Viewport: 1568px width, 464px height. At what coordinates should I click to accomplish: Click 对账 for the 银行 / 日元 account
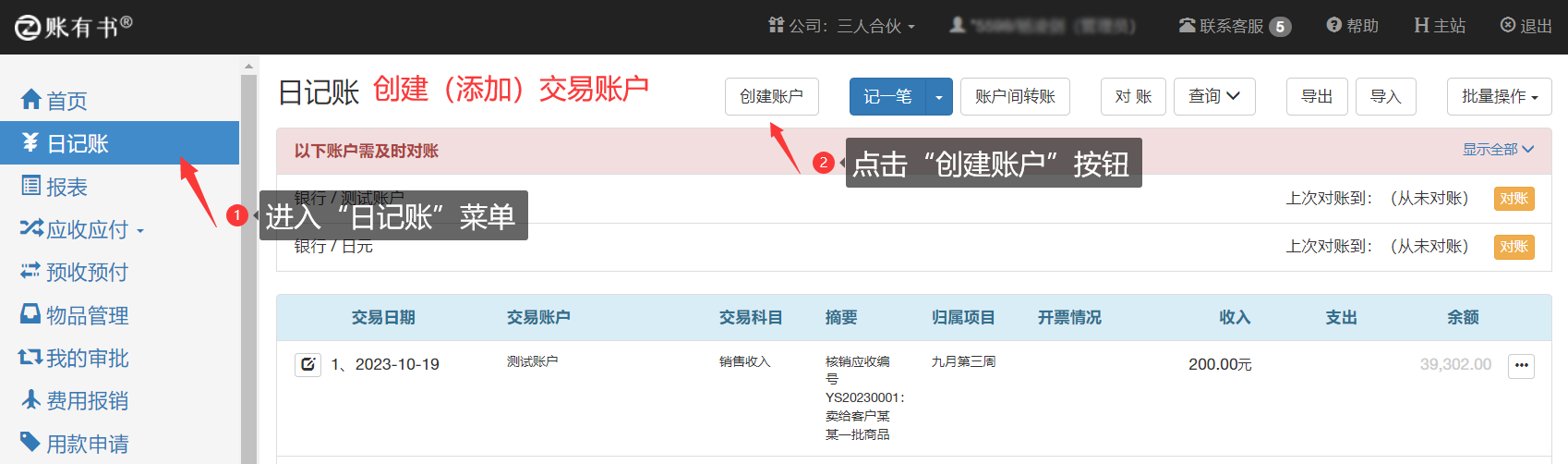[x=1514, y=247]
